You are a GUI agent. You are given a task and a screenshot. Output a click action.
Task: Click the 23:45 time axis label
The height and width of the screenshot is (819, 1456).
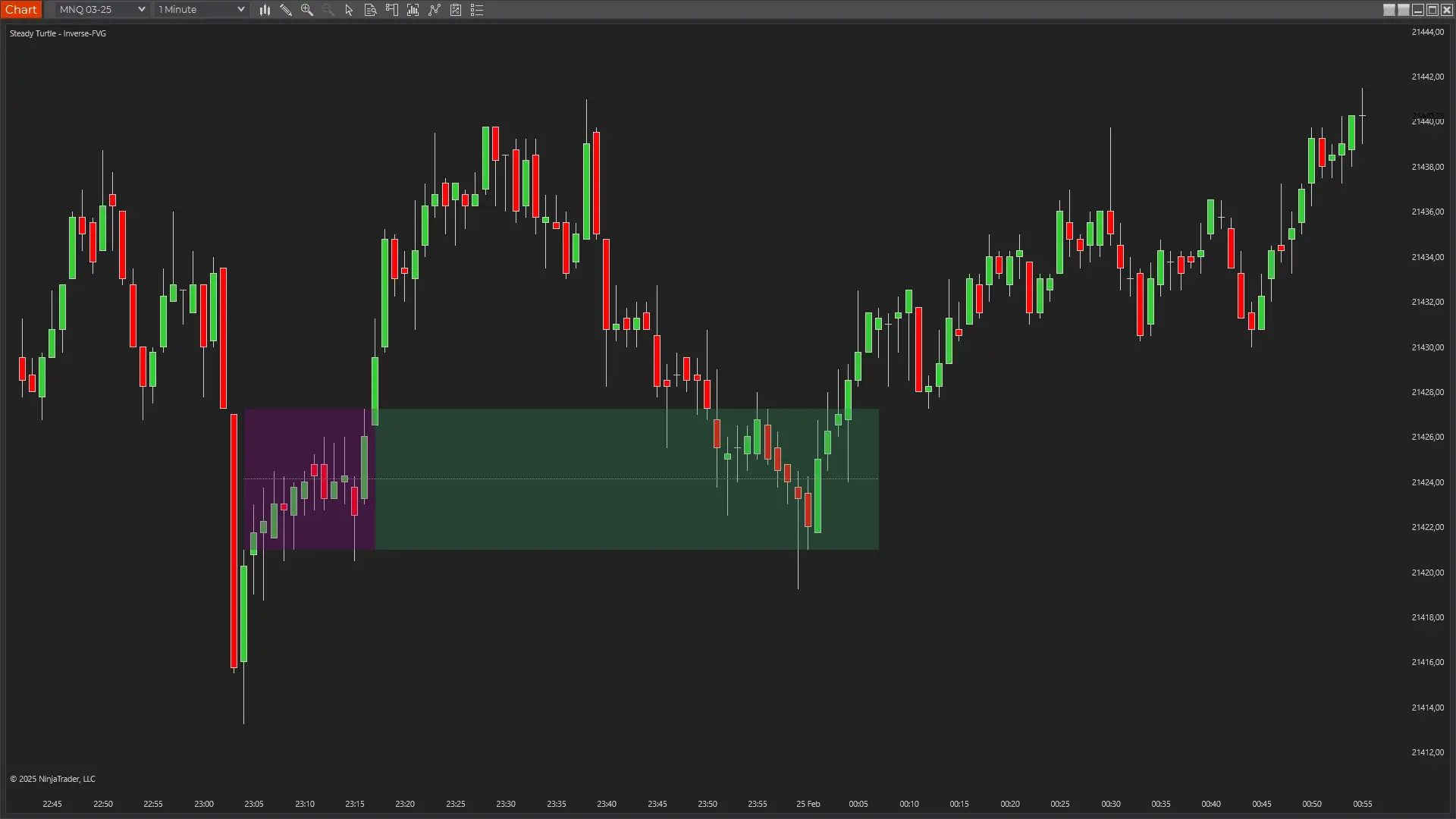tap(657, 804)
